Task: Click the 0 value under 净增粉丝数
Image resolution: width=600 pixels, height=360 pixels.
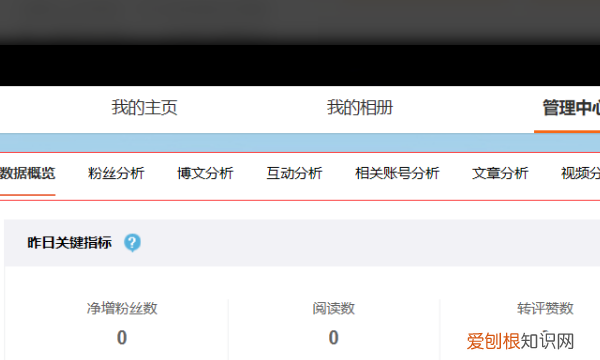Action: 122,338
